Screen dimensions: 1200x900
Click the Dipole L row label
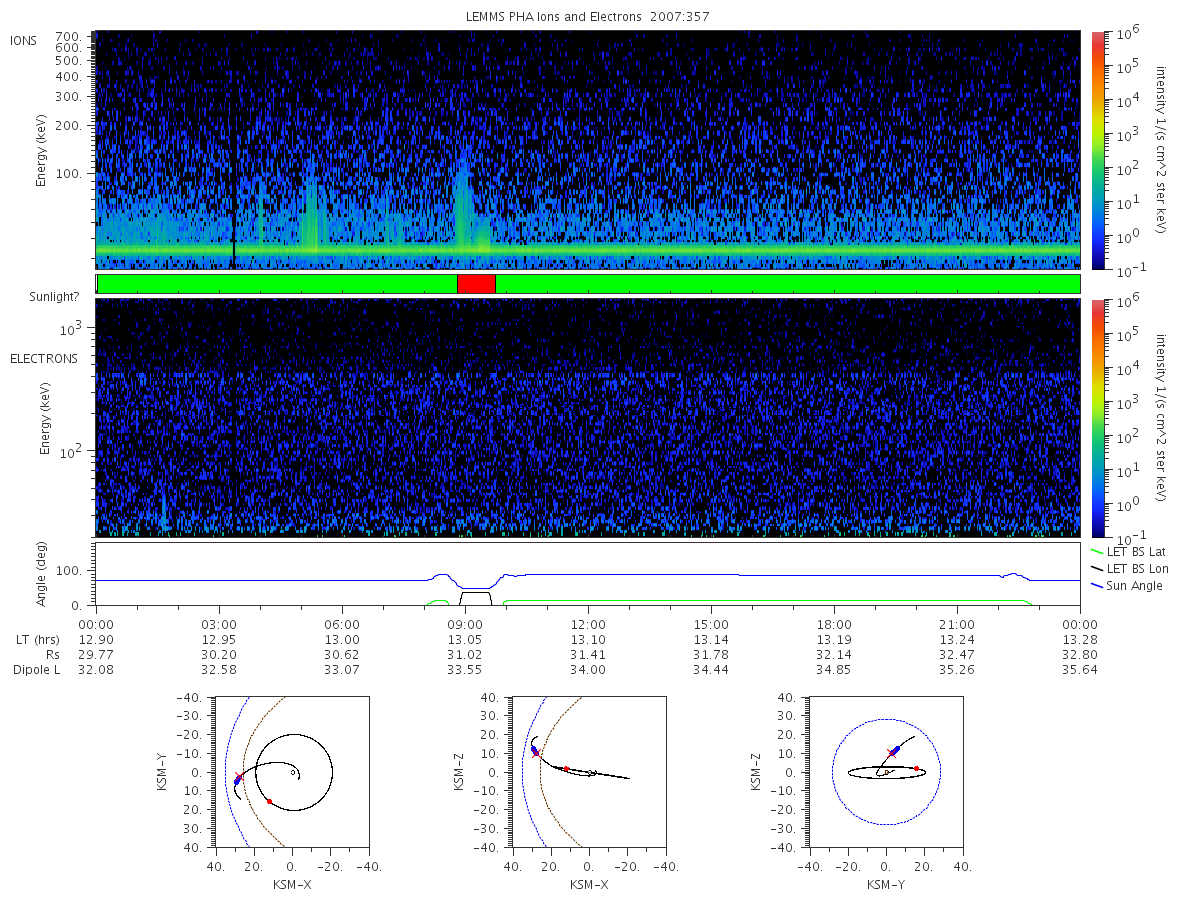click(37, 669)
